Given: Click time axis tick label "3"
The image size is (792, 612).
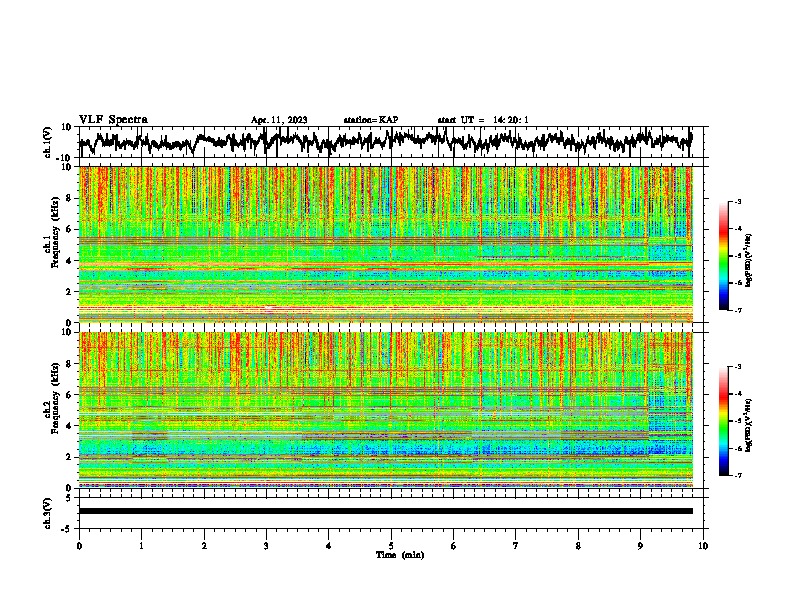Looking at the screenshot, I should pyautogui.click(x=266, y=546).
